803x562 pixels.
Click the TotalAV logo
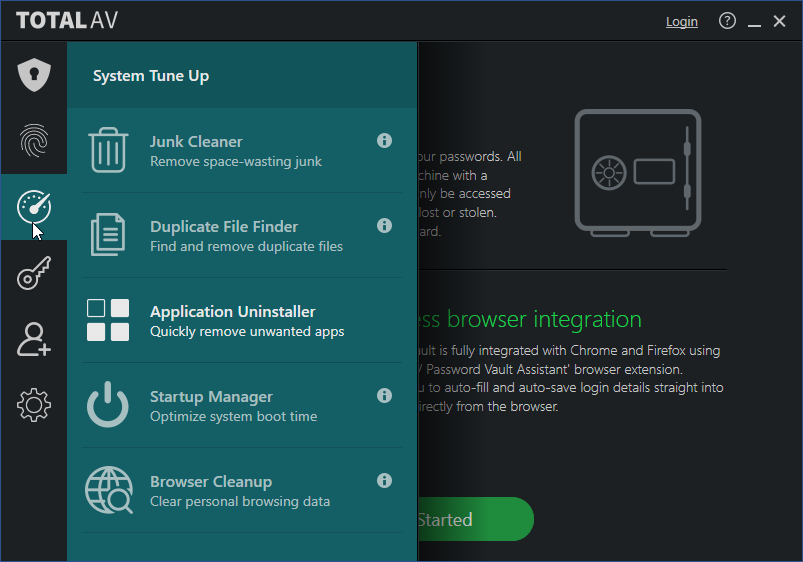pos(67,20)
